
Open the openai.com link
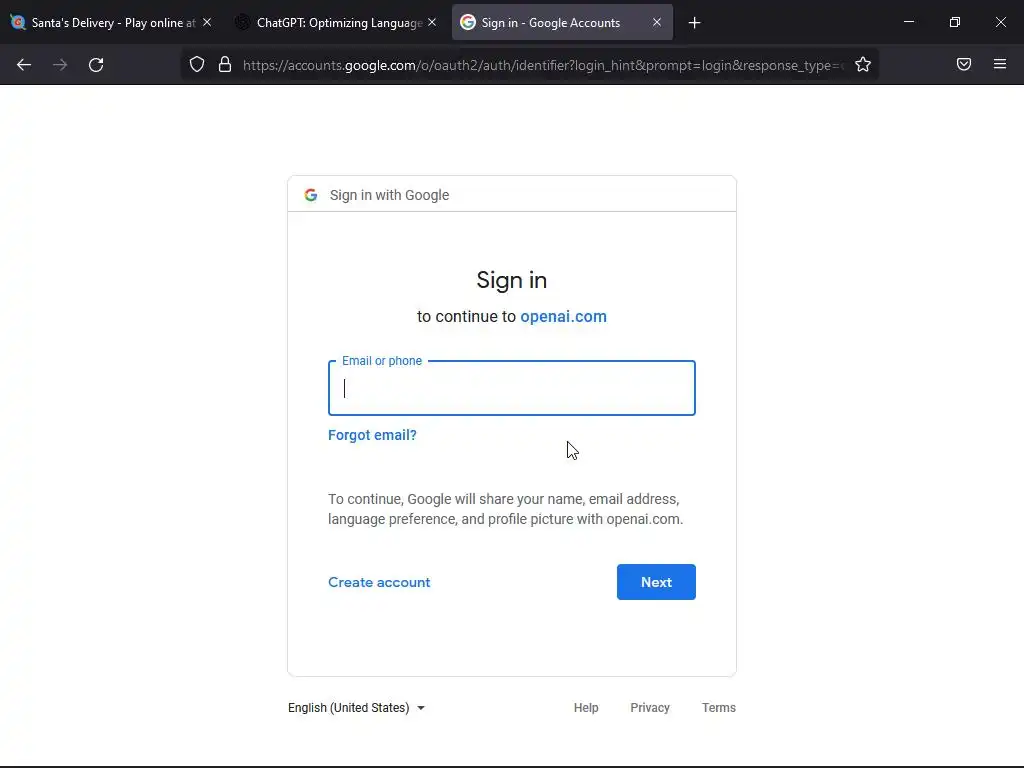(564, 316)
